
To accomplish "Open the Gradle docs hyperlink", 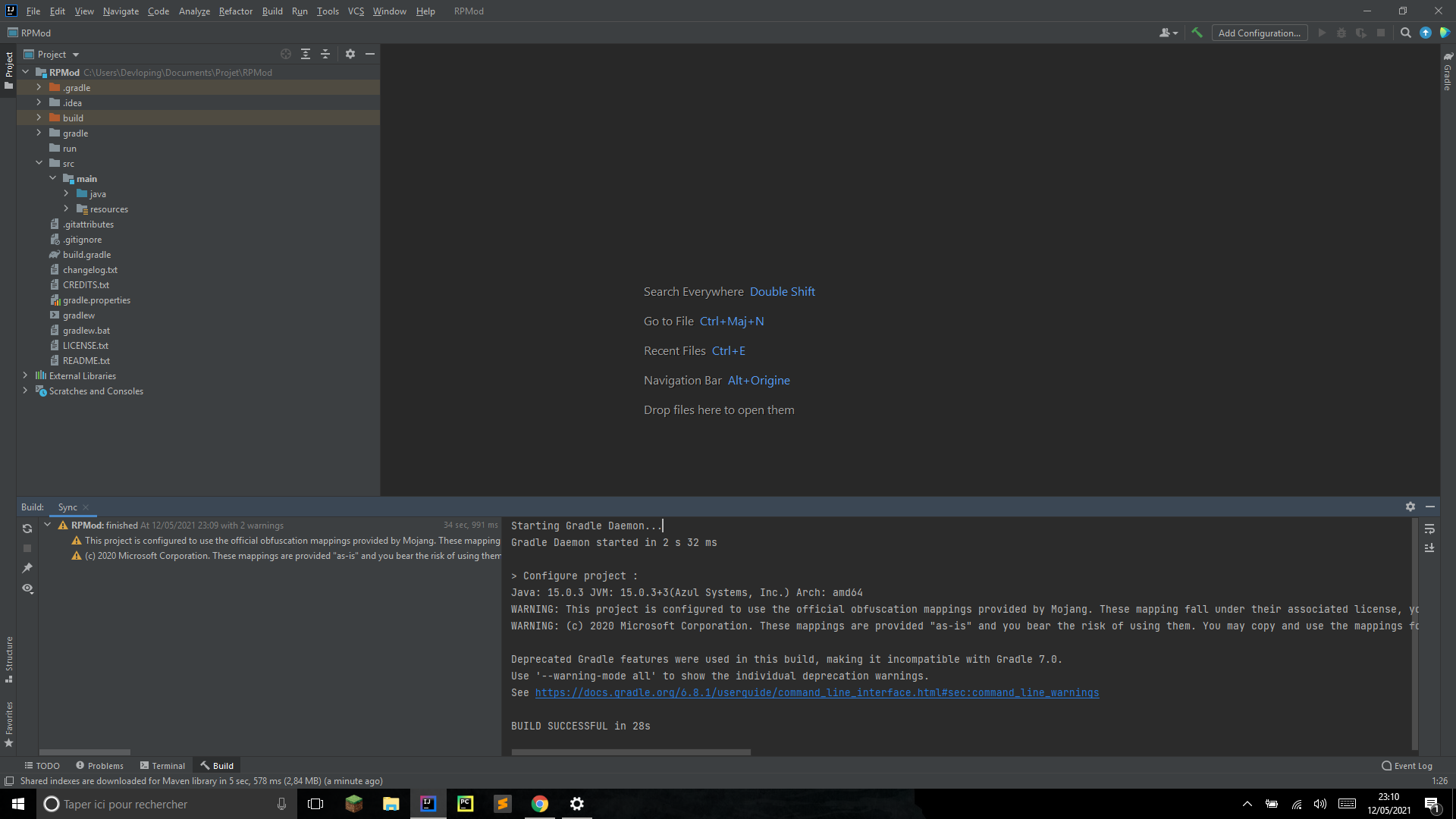I will tap(817, 692).
